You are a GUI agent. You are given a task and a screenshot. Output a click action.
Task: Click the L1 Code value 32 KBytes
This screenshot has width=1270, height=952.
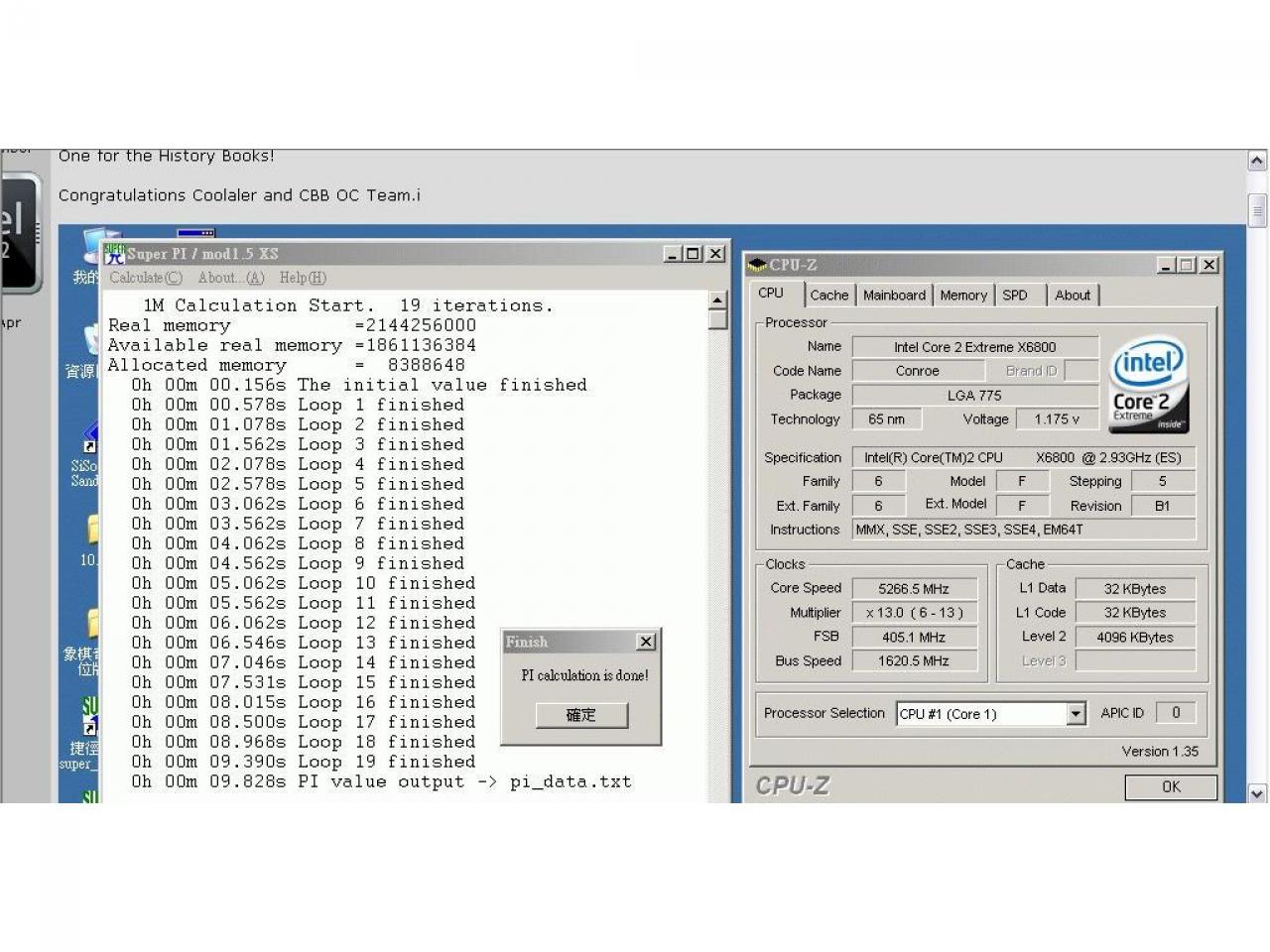[x=1135, y=613]
